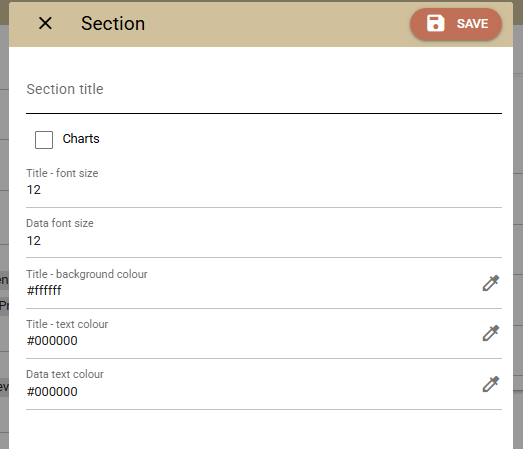523x449 pixels.
Task: Enable the Charts checkbox
Action: 44,140
